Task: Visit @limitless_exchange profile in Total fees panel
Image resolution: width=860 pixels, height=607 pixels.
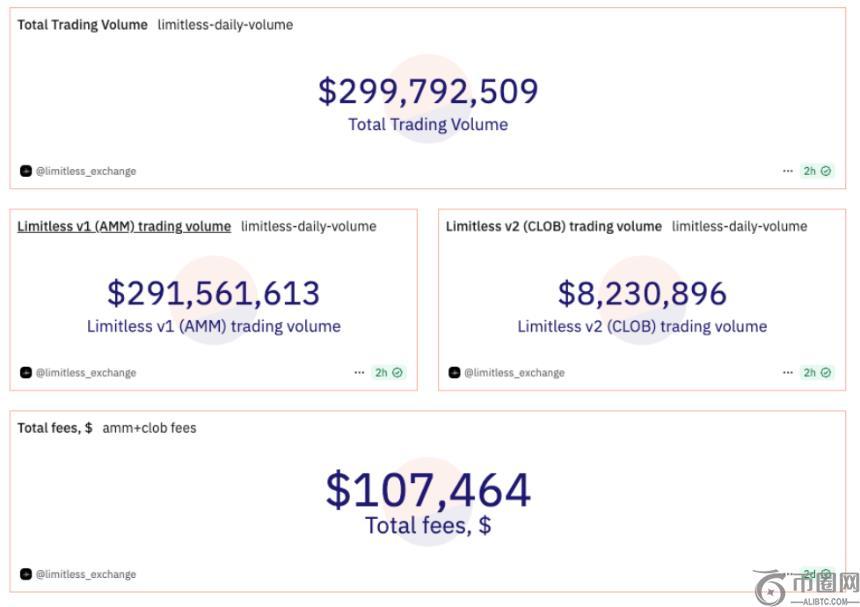Action: (x=86, y=574)
